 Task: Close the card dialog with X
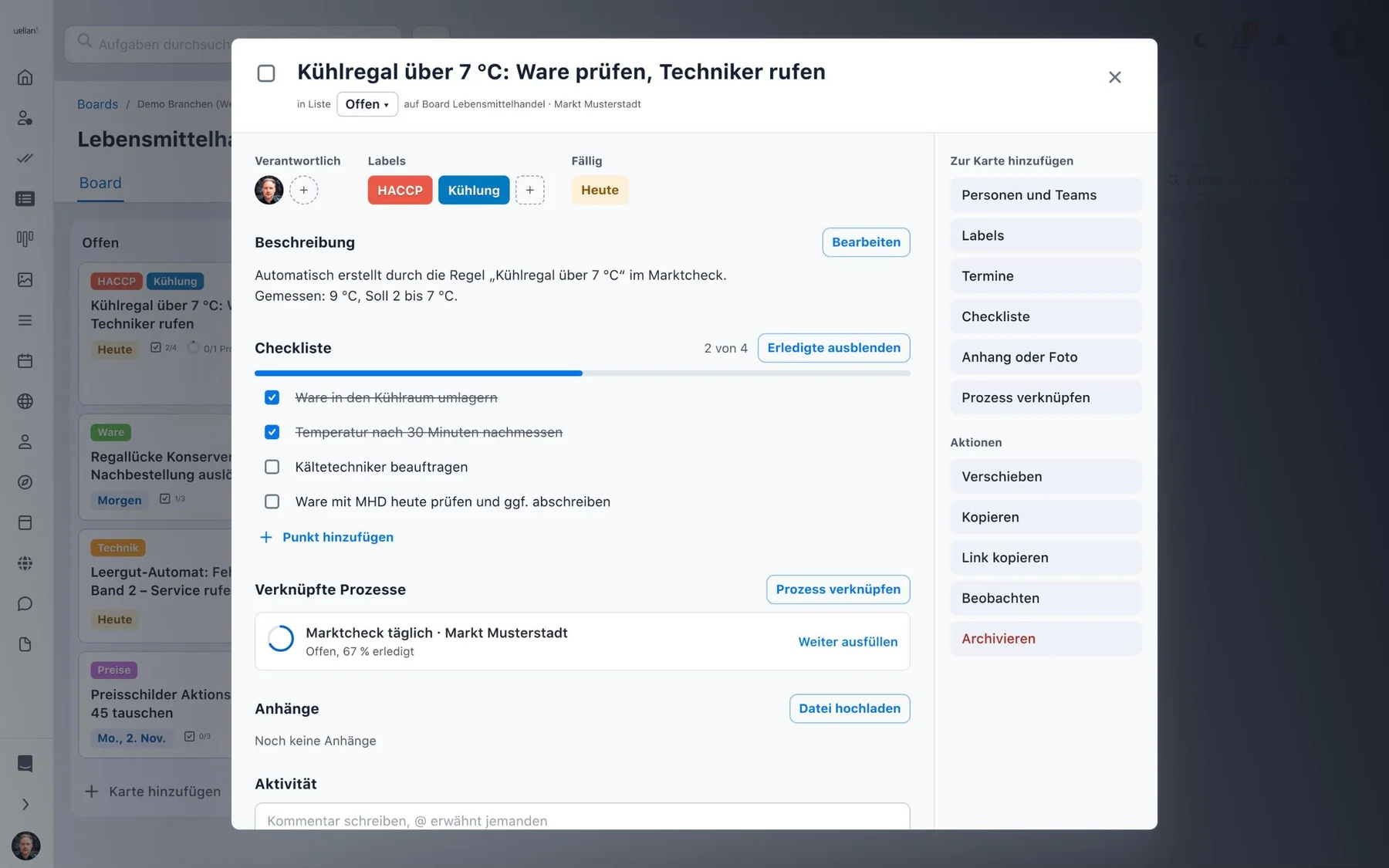coord(1115,77)
